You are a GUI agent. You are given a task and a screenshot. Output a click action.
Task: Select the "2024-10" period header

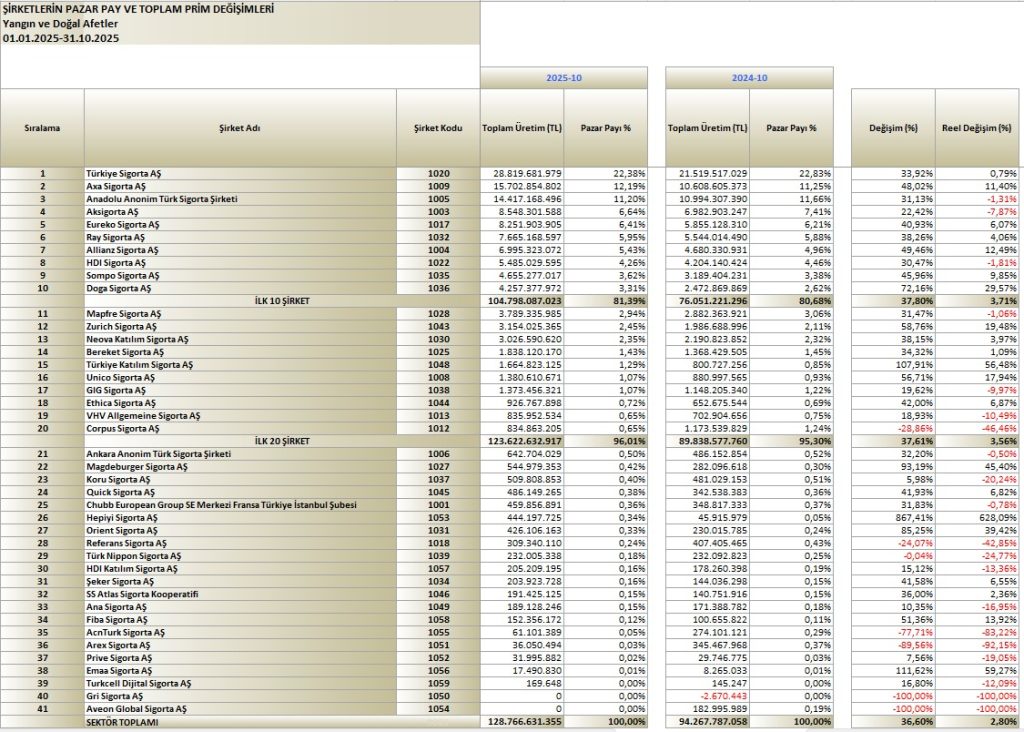[749, 77]
